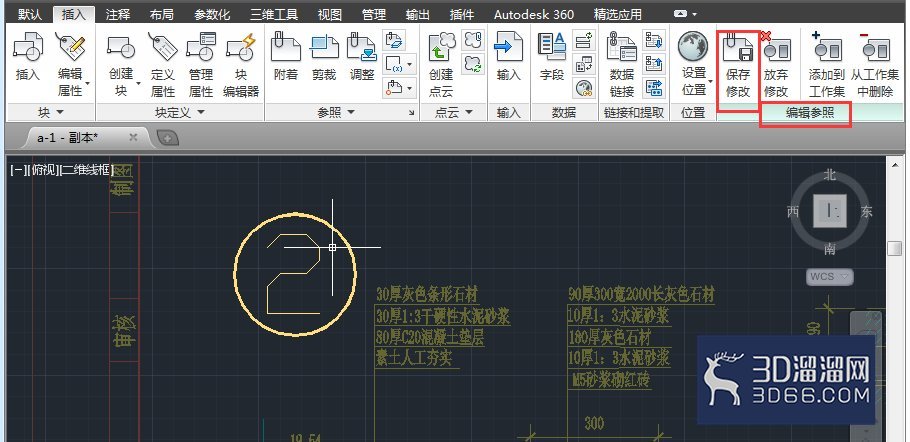This screenshot has width=910, height=442.
Task: Click the underlay layers icon in 参照 panel
Action: tap(395, 40)
